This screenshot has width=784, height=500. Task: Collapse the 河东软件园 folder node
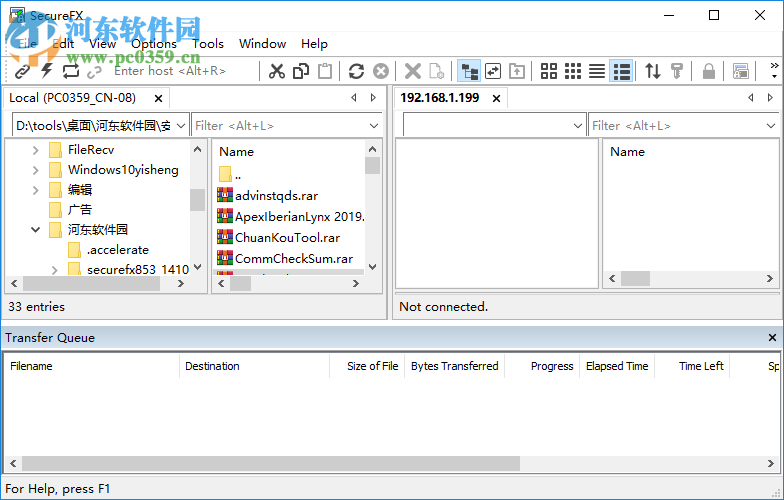[x=36, y=230]
